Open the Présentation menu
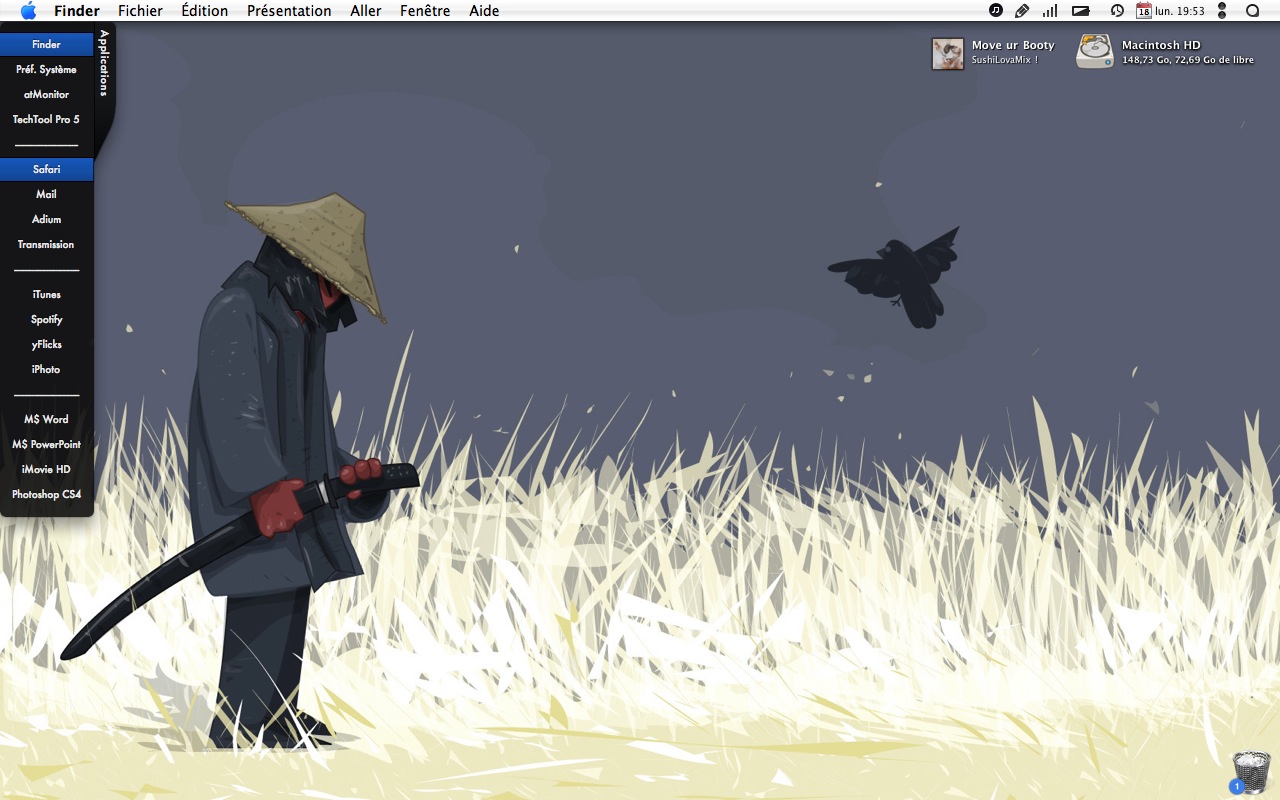This screenshot has width=1280, height=800. (289, 11)
